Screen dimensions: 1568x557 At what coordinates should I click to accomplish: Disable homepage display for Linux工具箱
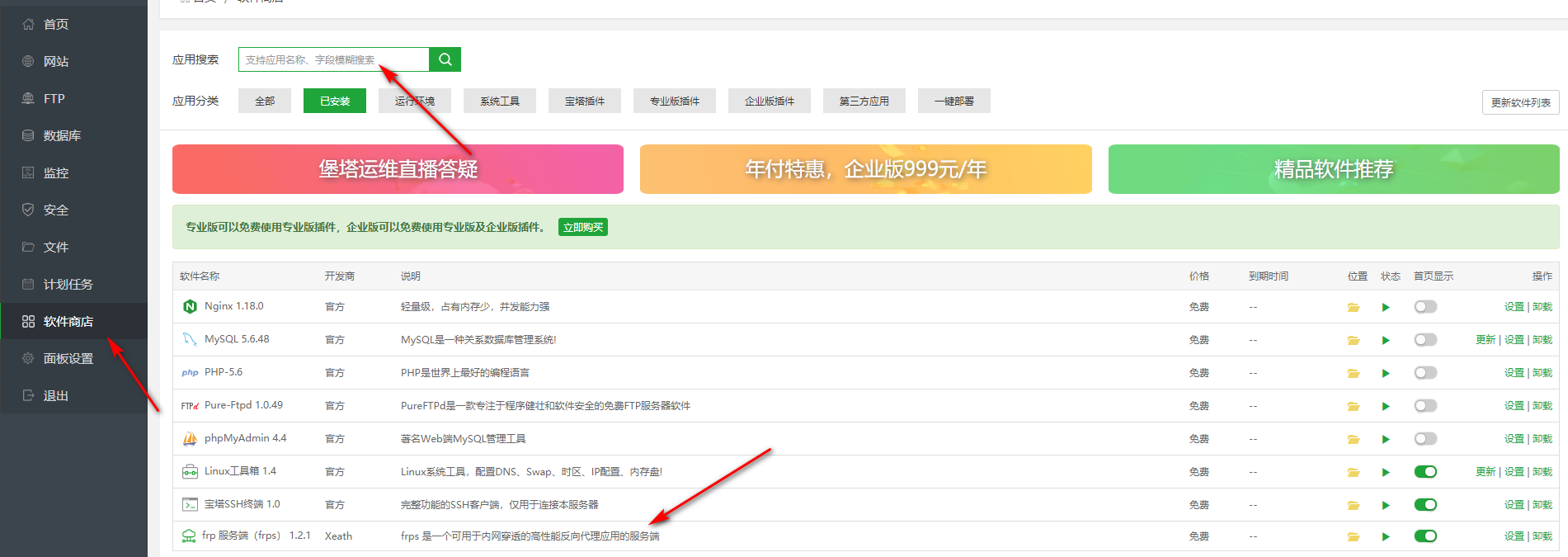(1425, 472)
